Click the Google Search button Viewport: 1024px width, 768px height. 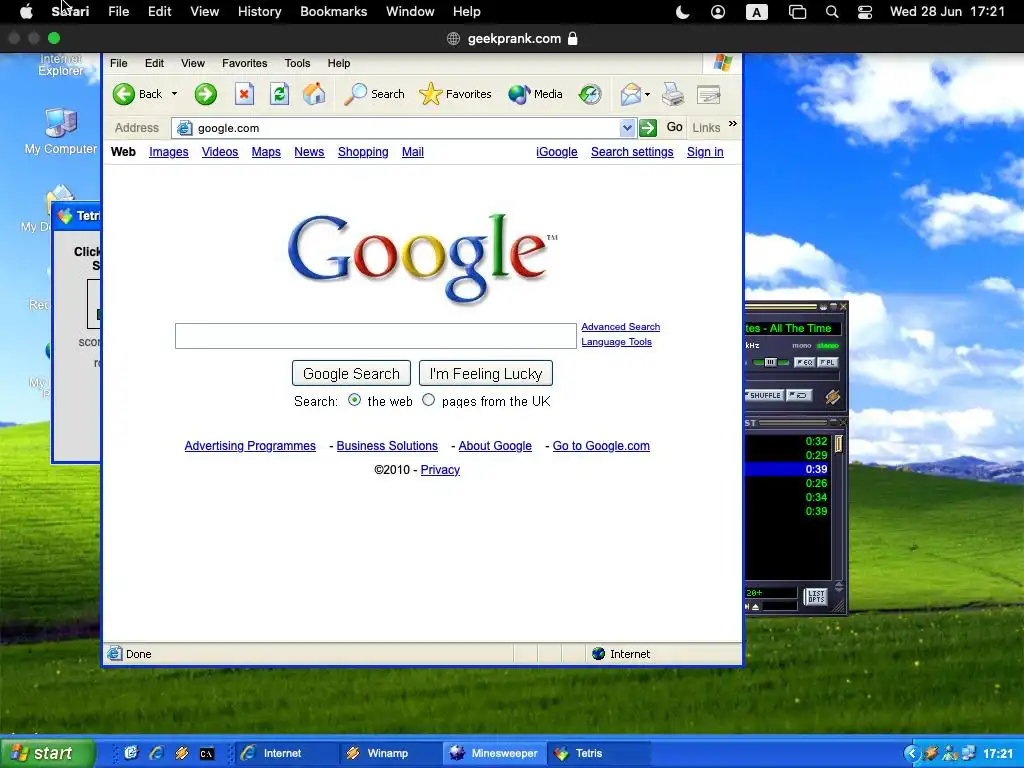tap(351, 374)
